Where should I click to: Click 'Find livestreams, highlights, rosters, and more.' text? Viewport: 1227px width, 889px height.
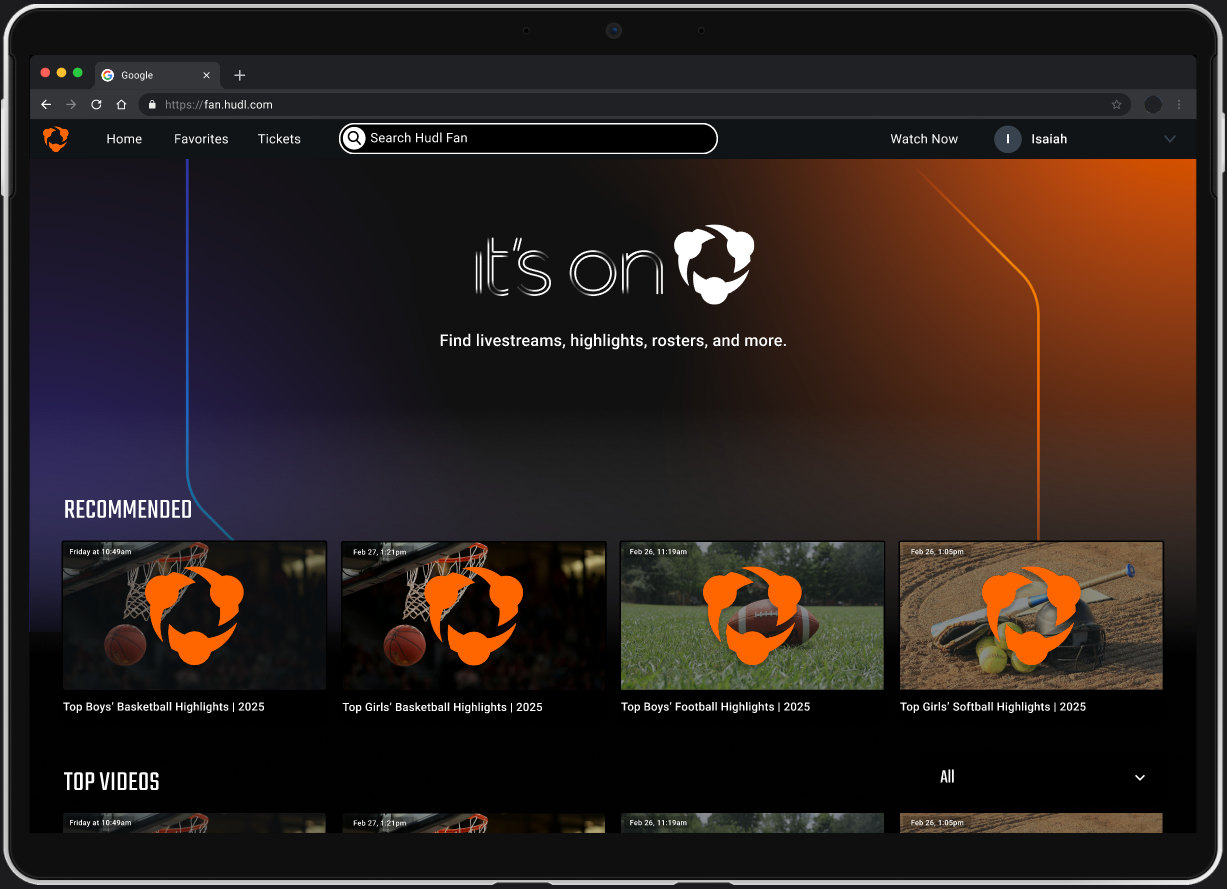(613, 341)
